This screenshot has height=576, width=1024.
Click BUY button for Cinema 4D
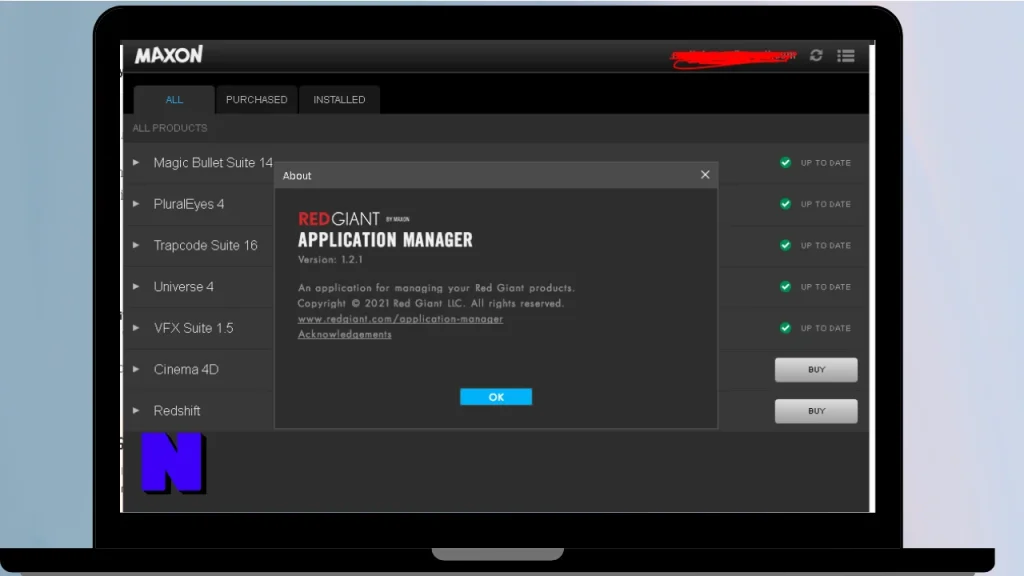point(816,370)
